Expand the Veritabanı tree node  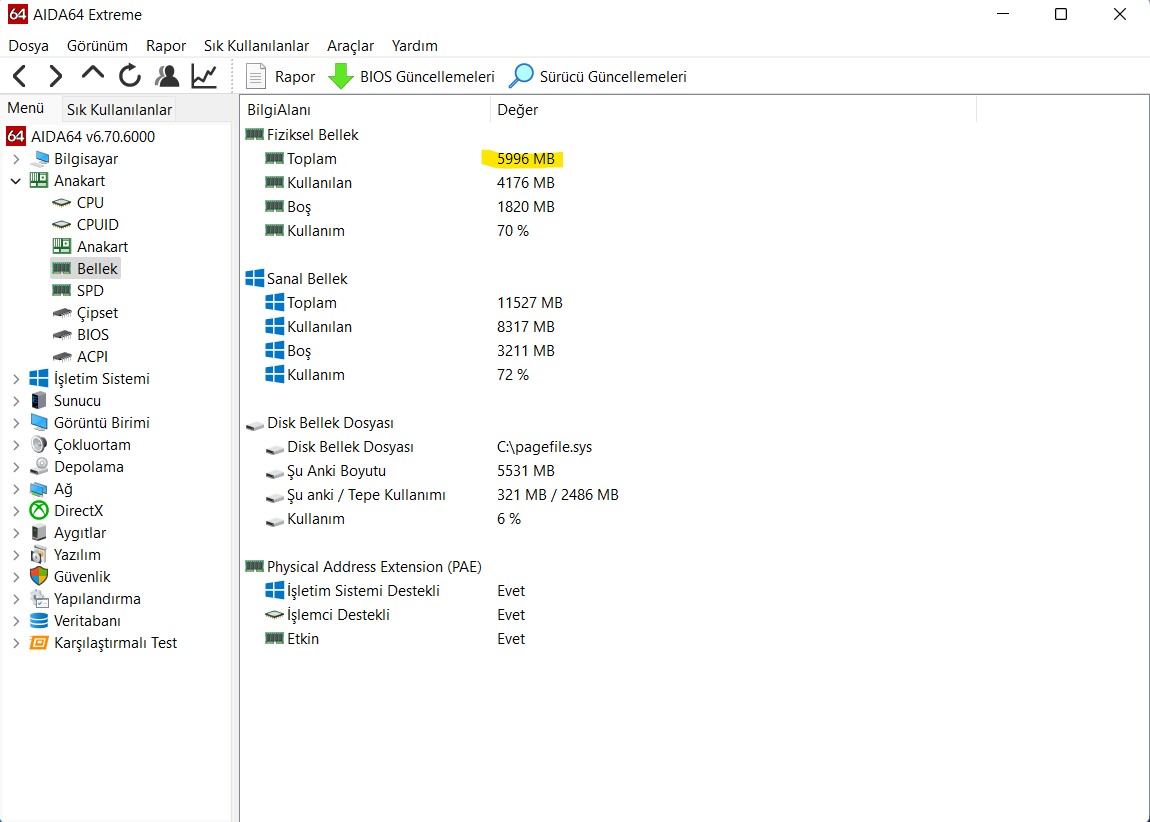click(16, 620)
